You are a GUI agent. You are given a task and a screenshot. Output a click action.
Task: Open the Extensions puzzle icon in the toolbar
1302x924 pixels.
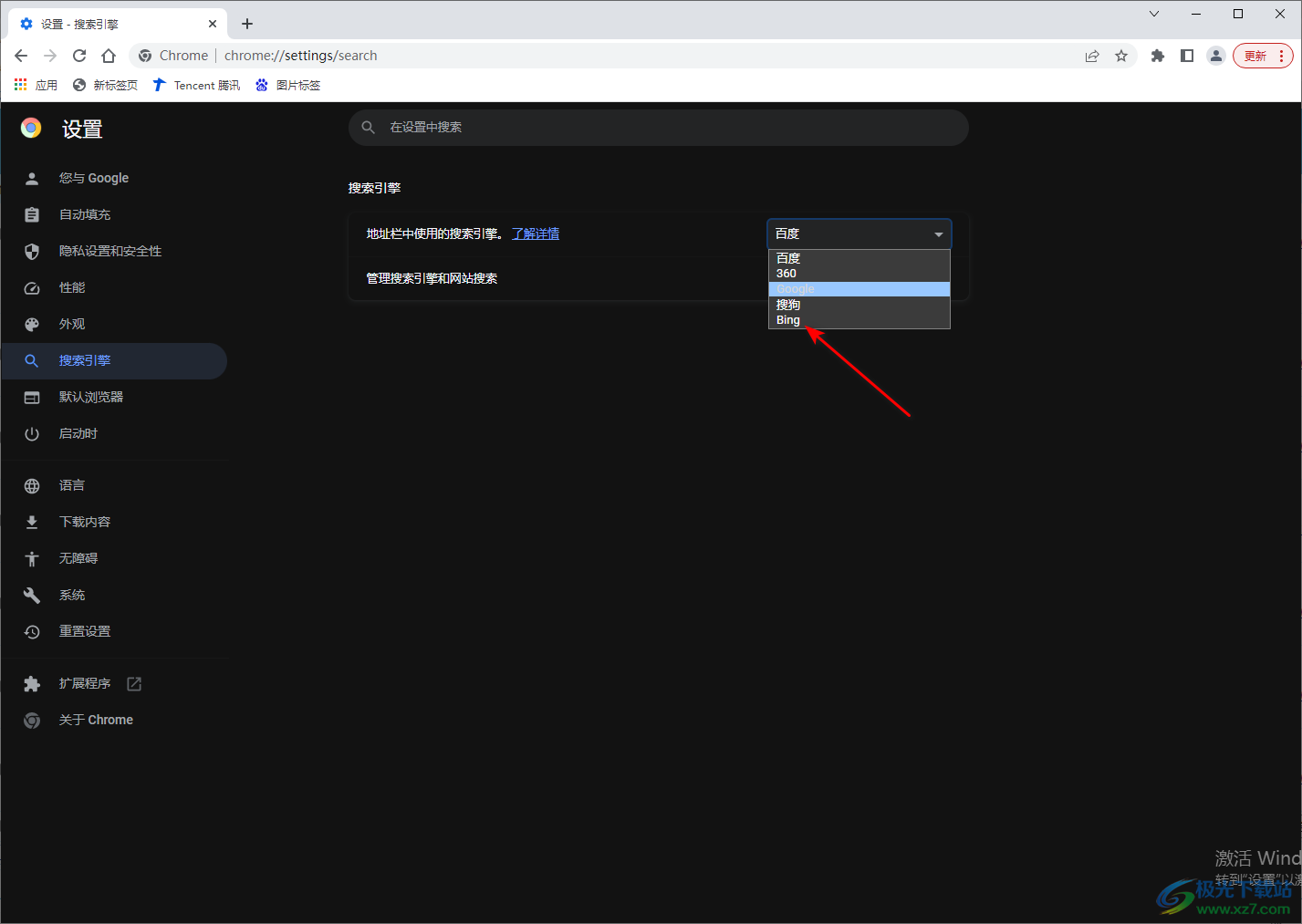click(1158, 56)
